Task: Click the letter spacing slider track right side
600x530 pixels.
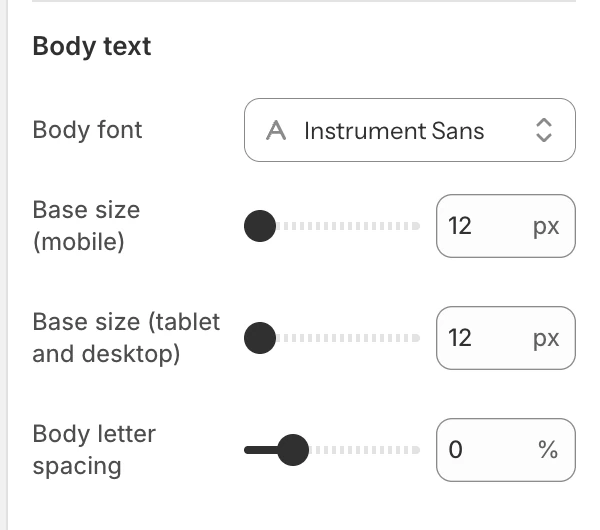Action: coord(364,450)
